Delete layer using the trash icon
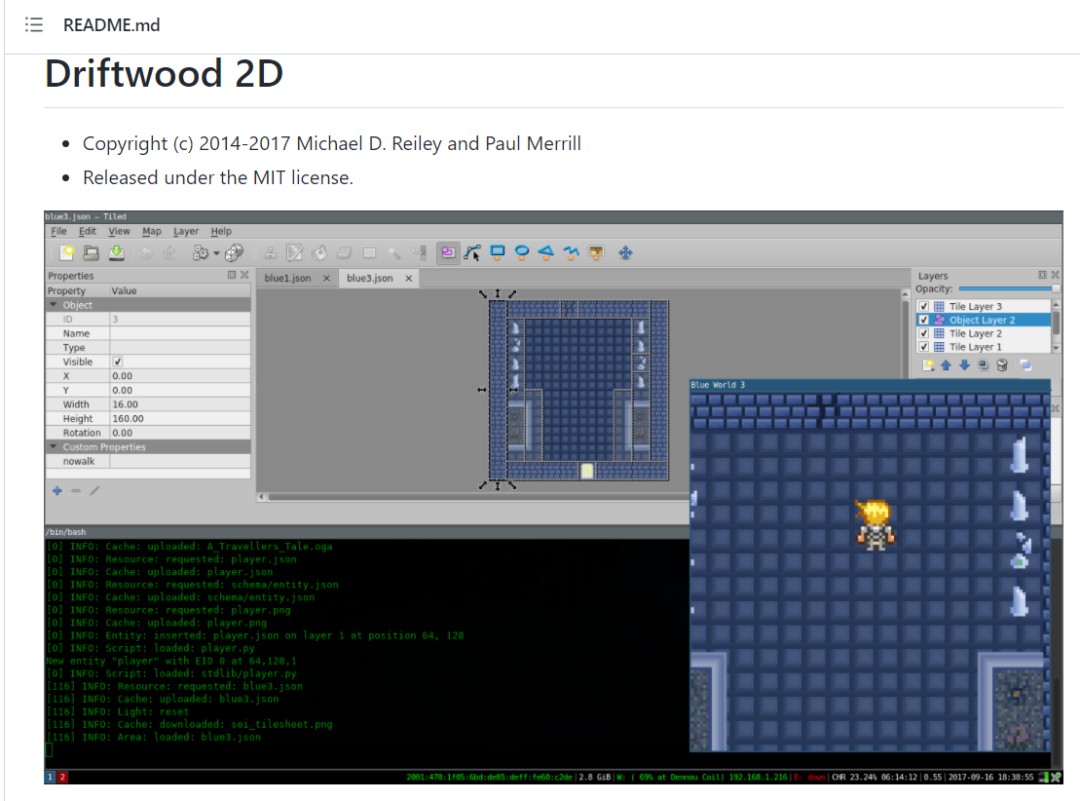Viewport: 1080px width, 801px height. point(1002,365)
